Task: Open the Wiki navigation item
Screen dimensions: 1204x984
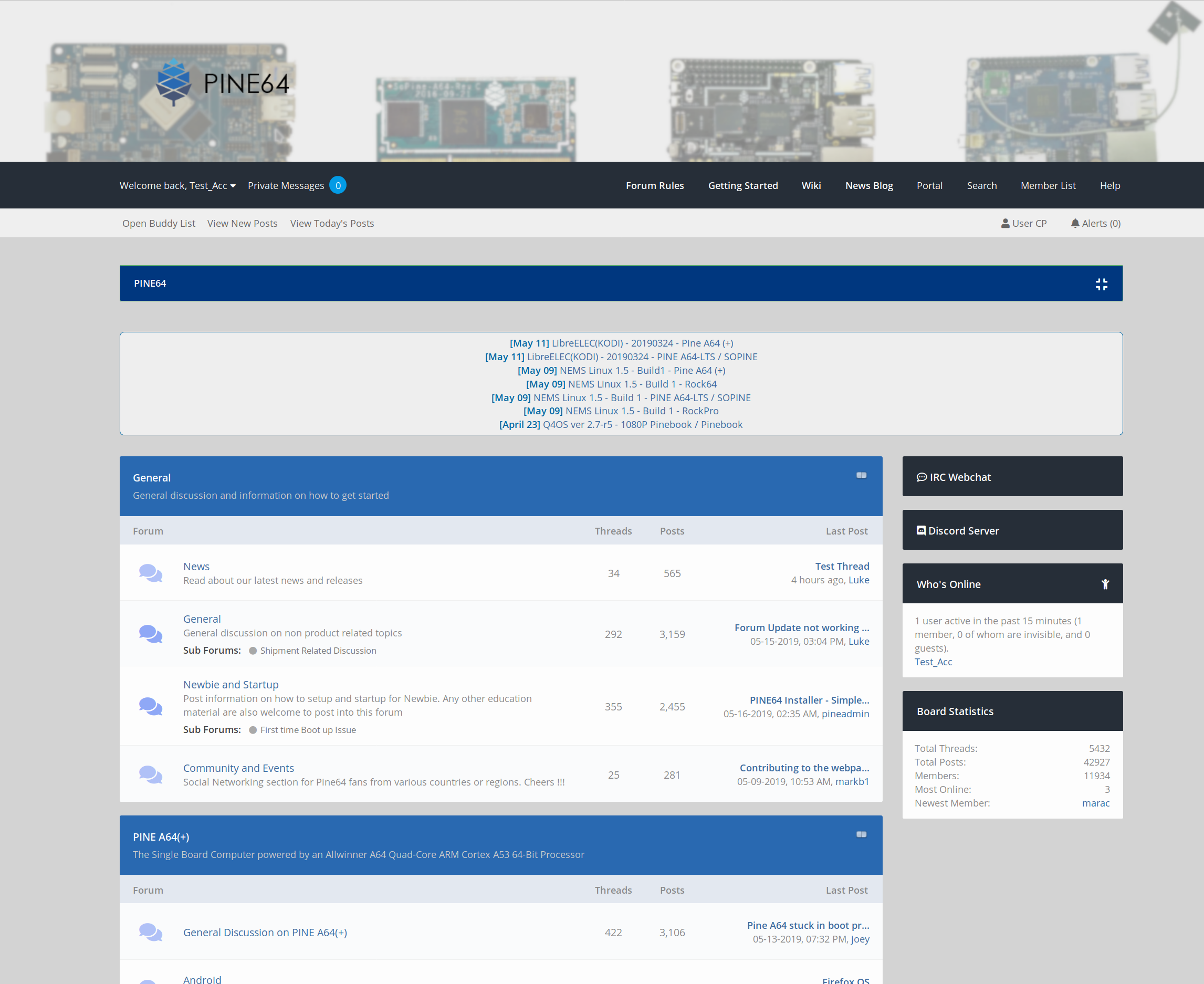Action: pyautogui.click(x=811, y=185)
